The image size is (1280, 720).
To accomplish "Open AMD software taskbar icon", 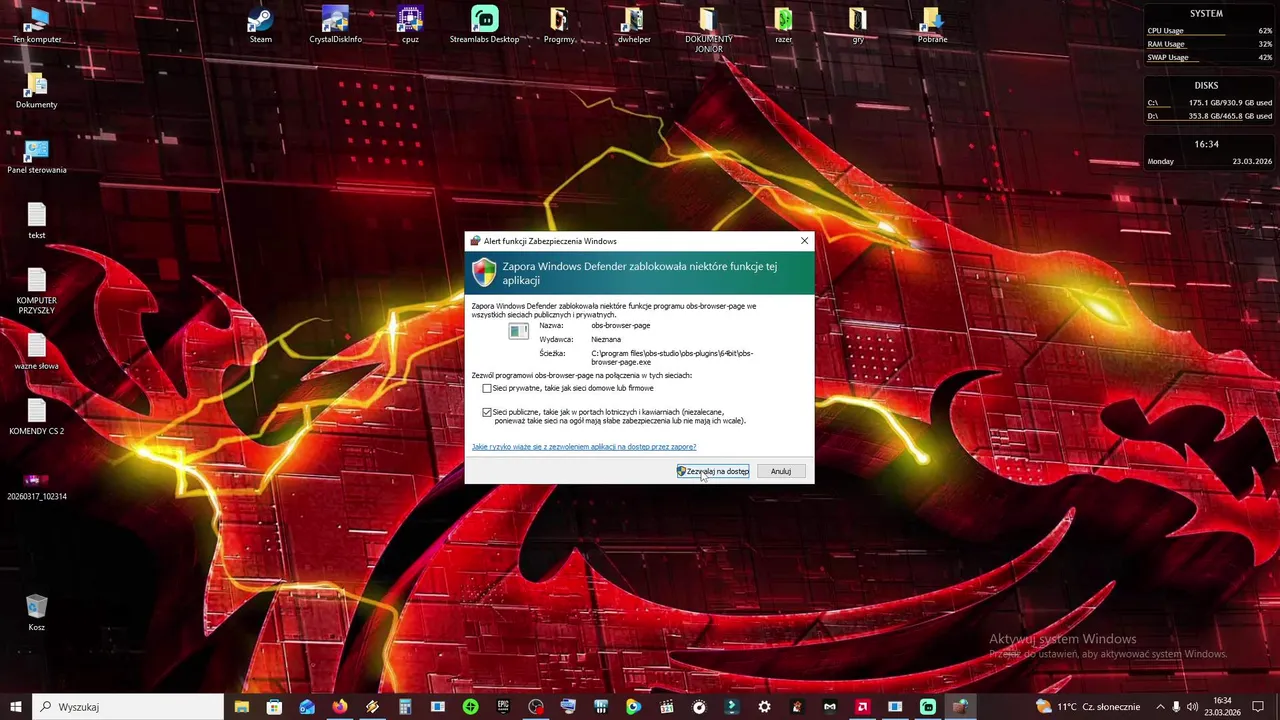I will pyautogui.click(x=862, y=707).
